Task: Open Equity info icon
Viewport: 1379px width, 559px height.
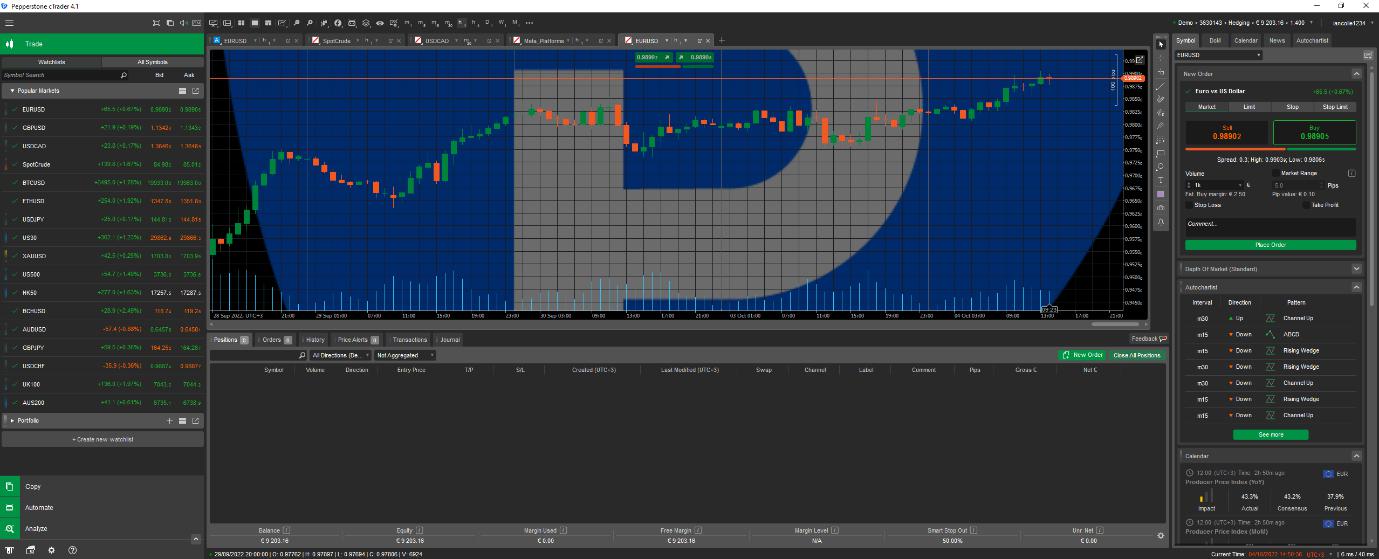Action: [x=421, y=530]
